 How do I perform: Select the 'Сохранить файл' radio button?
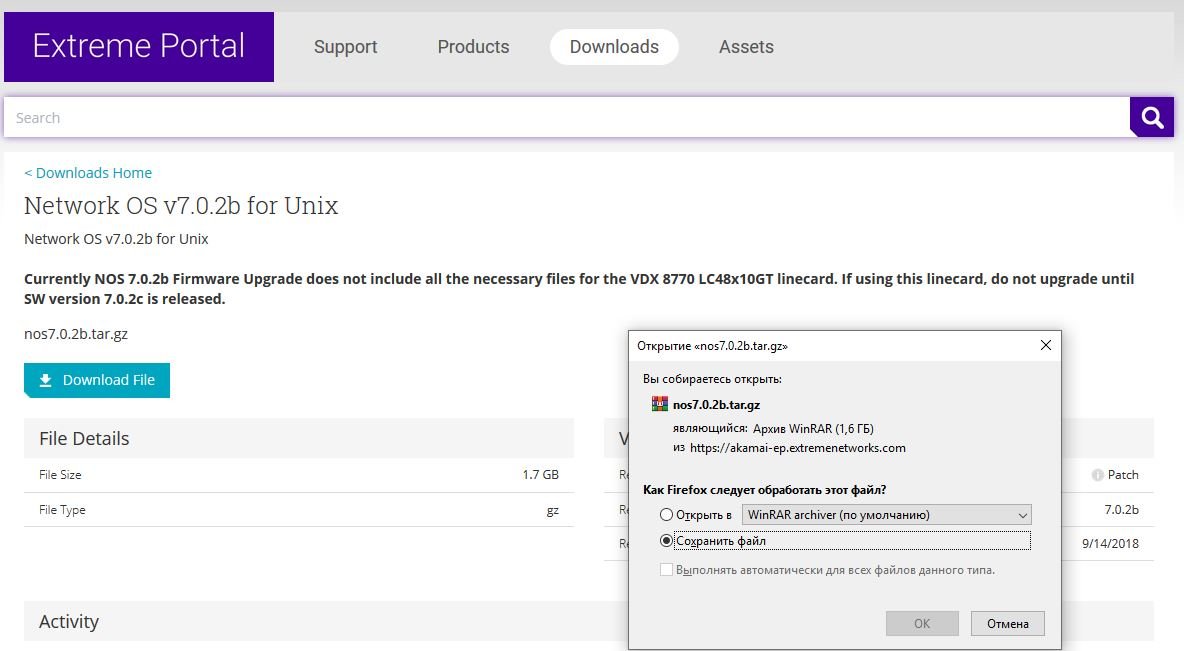tap(666, 541)
